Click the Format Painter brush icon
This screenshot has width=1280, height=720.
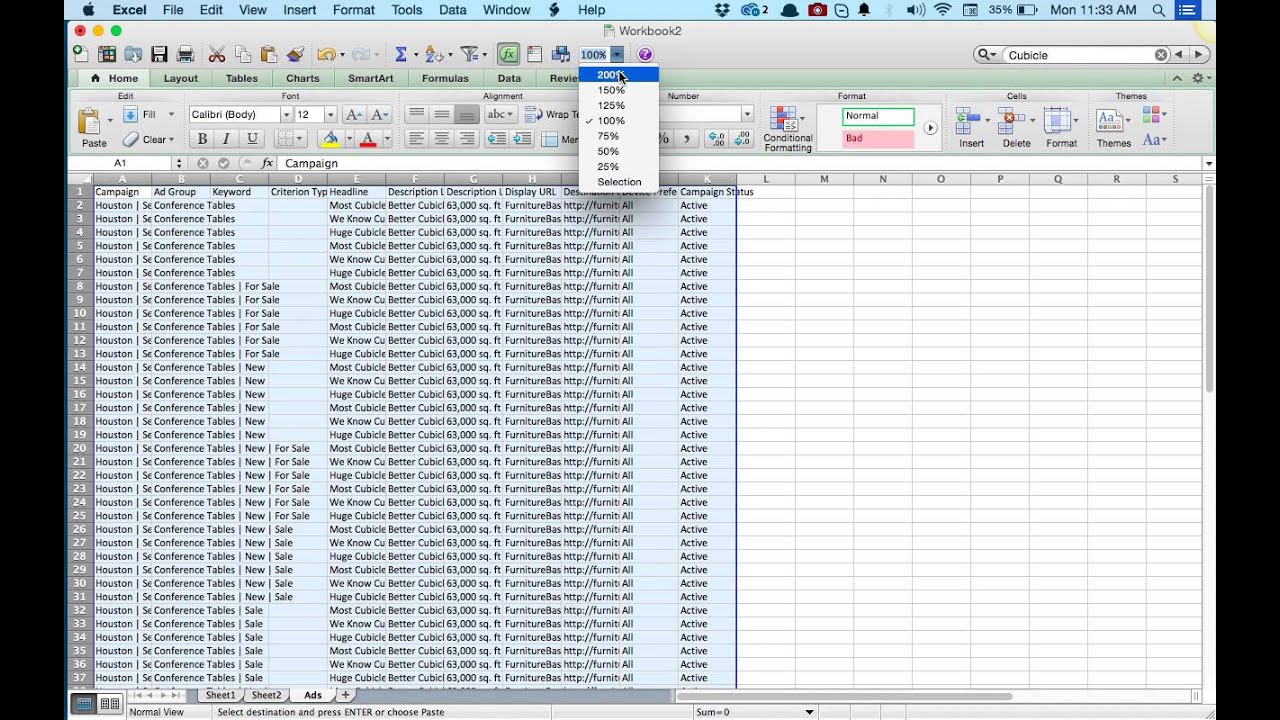click(295, 54)
